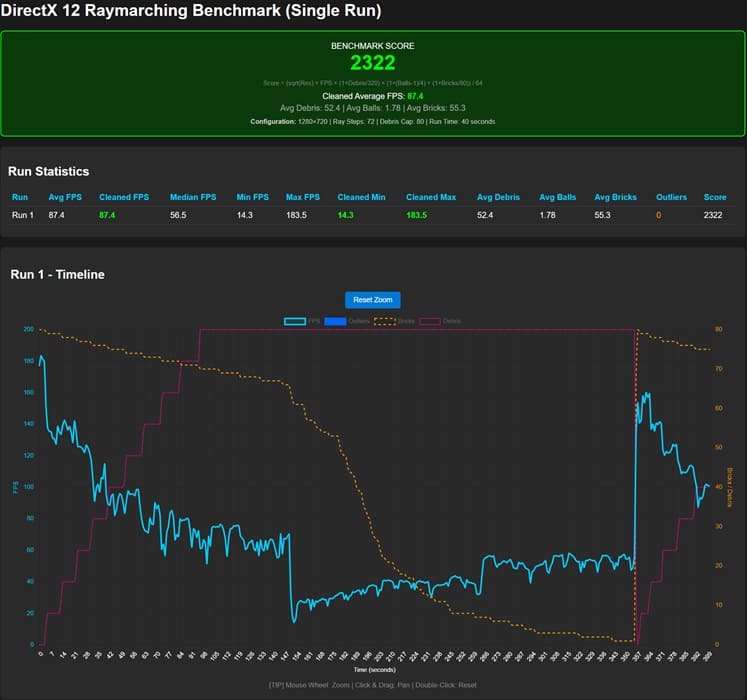Click the Score column header
The width and height of the screenshot is (747, 700).
click(x=714, y=197)
